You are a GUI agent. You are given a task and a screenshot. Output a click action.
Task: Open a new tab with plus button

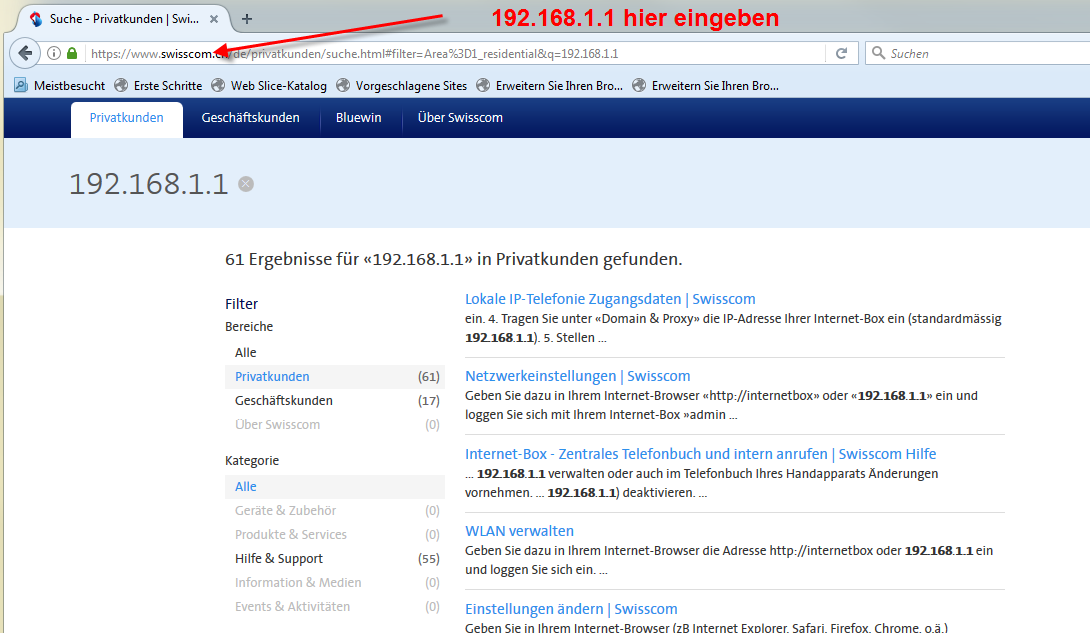pos(247,18)
